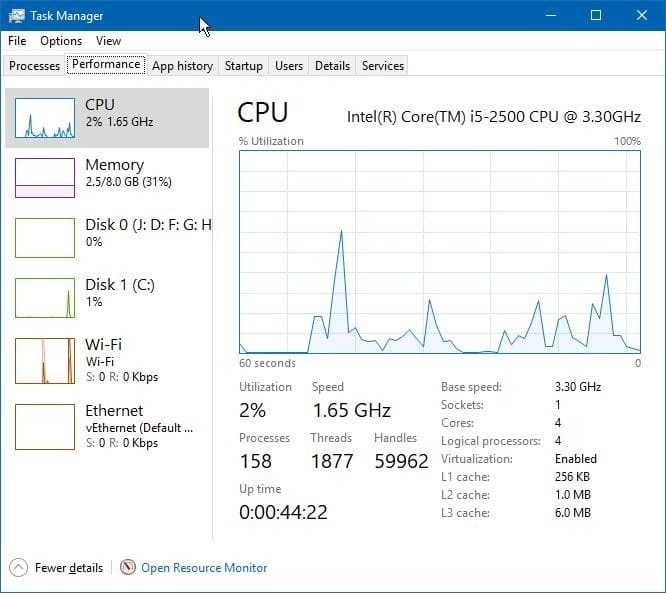The image size is (666, 593).
Task: Click the CPU model name text
Action: pos(494,116)
